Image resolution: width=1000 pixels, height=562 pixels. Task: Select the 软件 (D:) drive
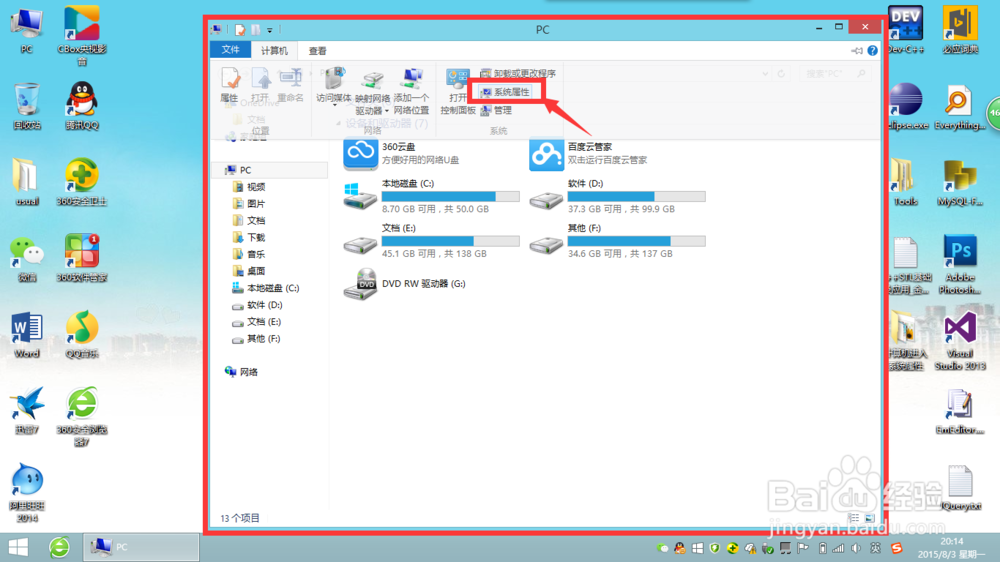pos(617,196)
